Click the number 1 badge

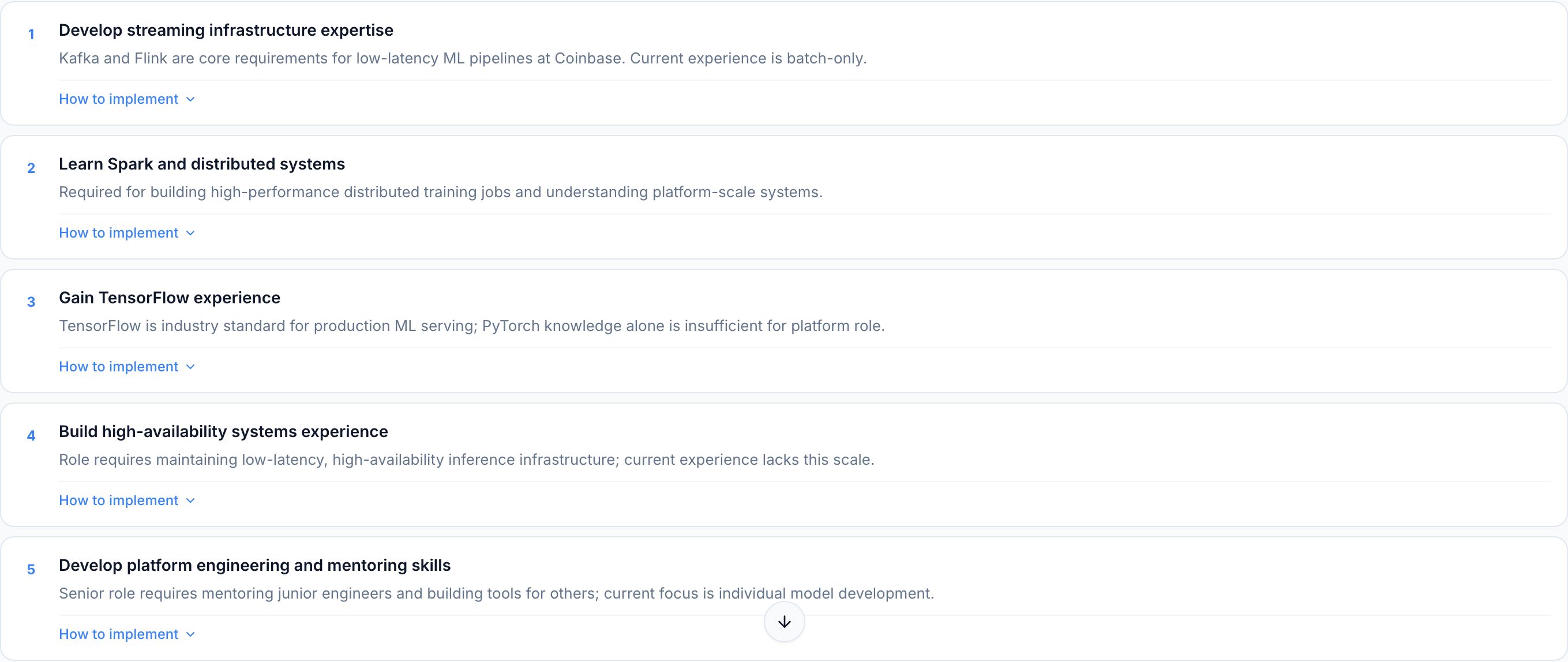(x=31, y=34)
